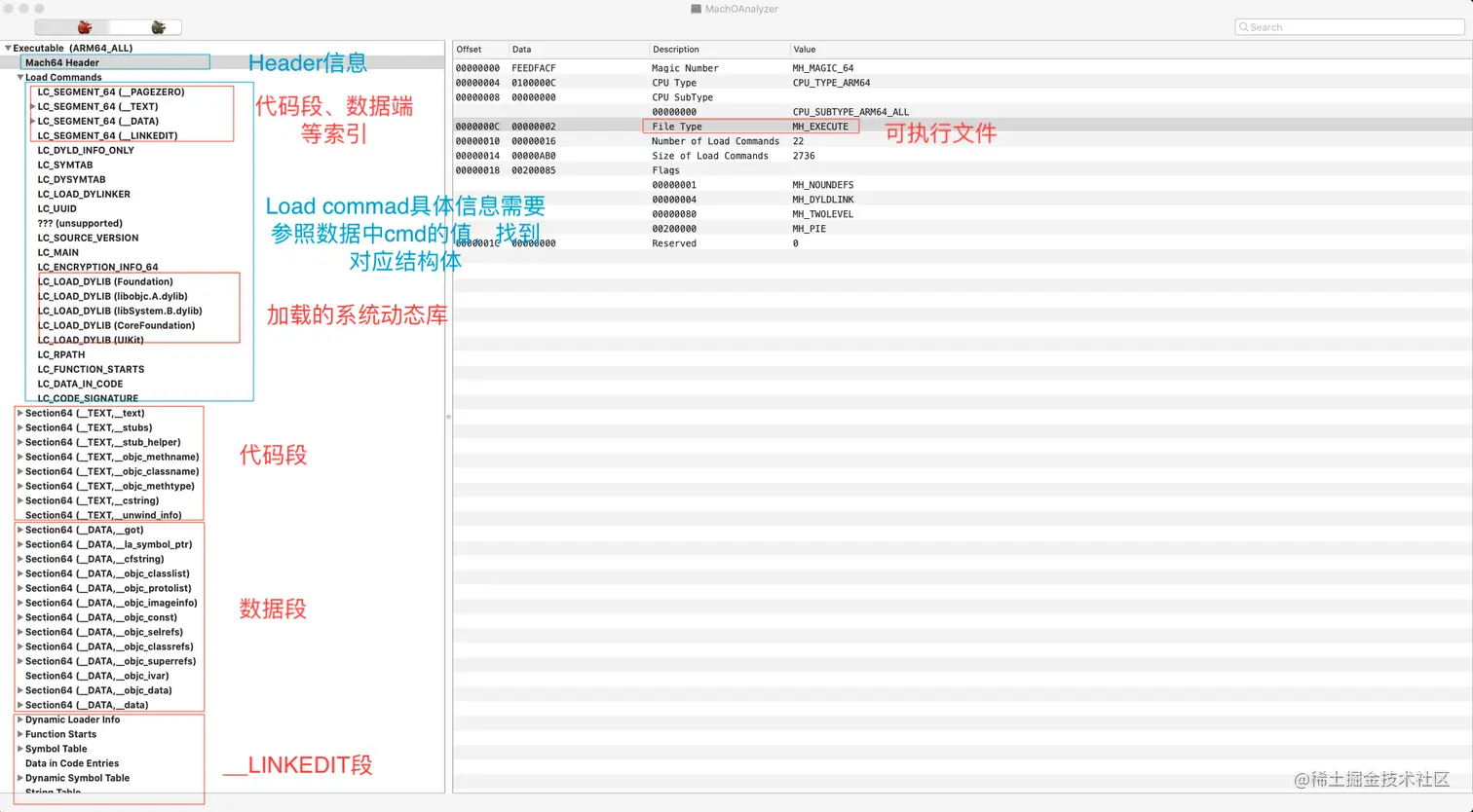Select Section64 (__DATA,__objc_ivar) item
Viewport: 1473px width, 812px height.
tap(96, 676)
